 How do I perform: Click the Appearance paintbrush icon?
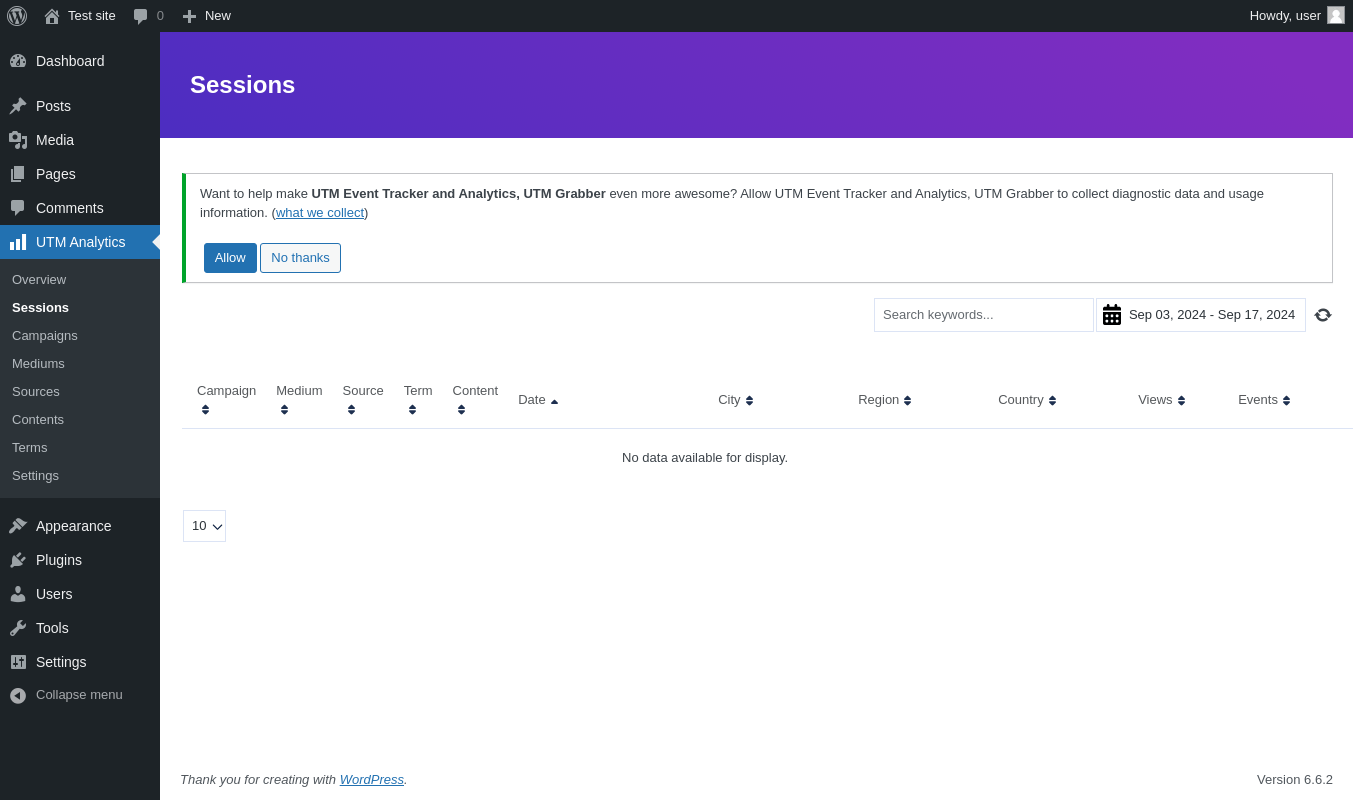tap(18, 526)
